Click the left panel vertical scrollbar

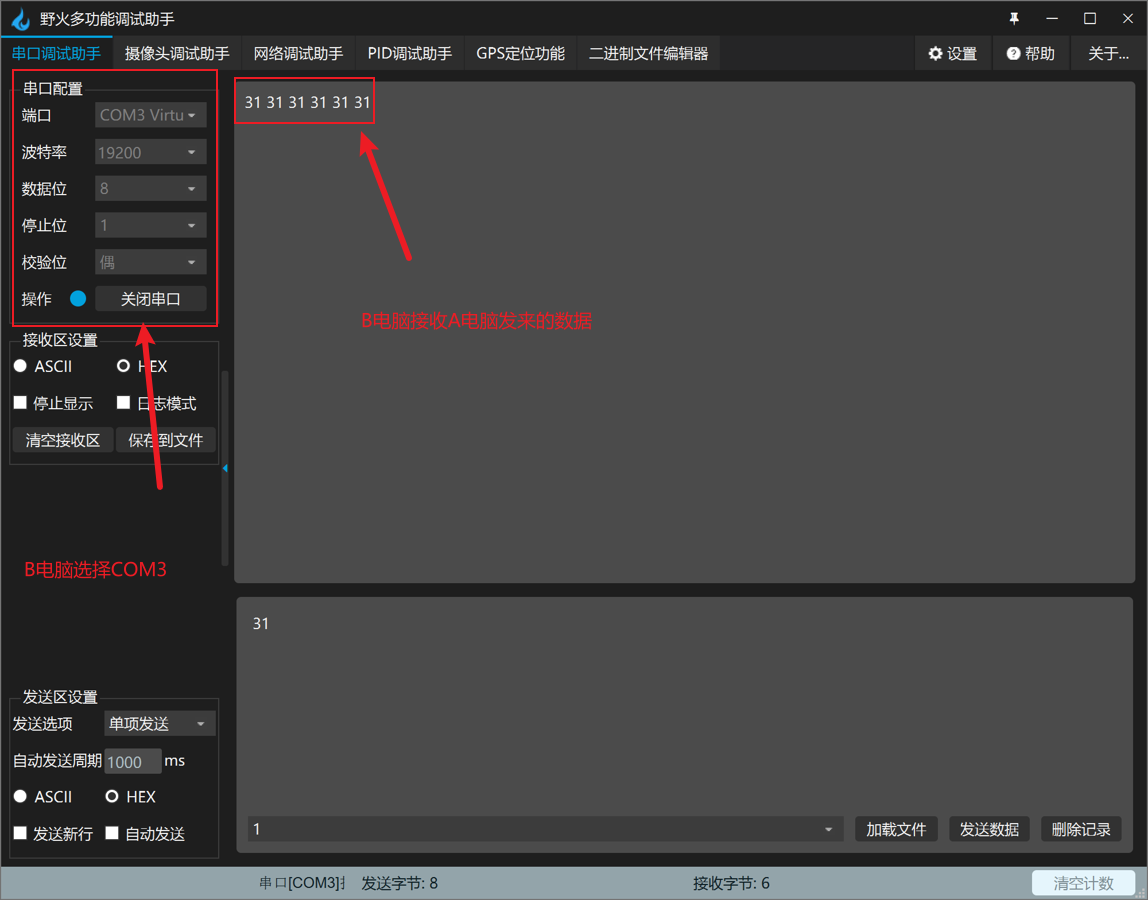coord(225,469)
